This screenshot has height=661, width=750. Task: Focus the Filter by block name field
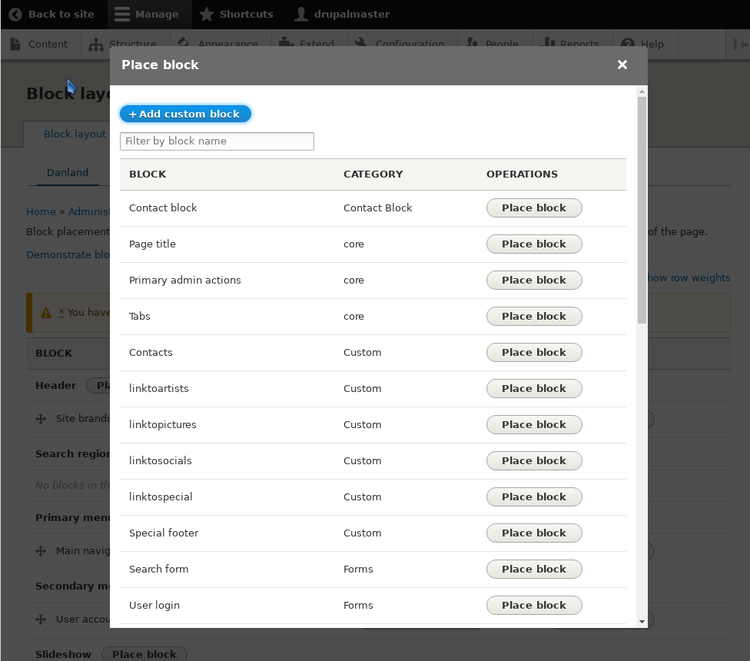tap(217, 141)
